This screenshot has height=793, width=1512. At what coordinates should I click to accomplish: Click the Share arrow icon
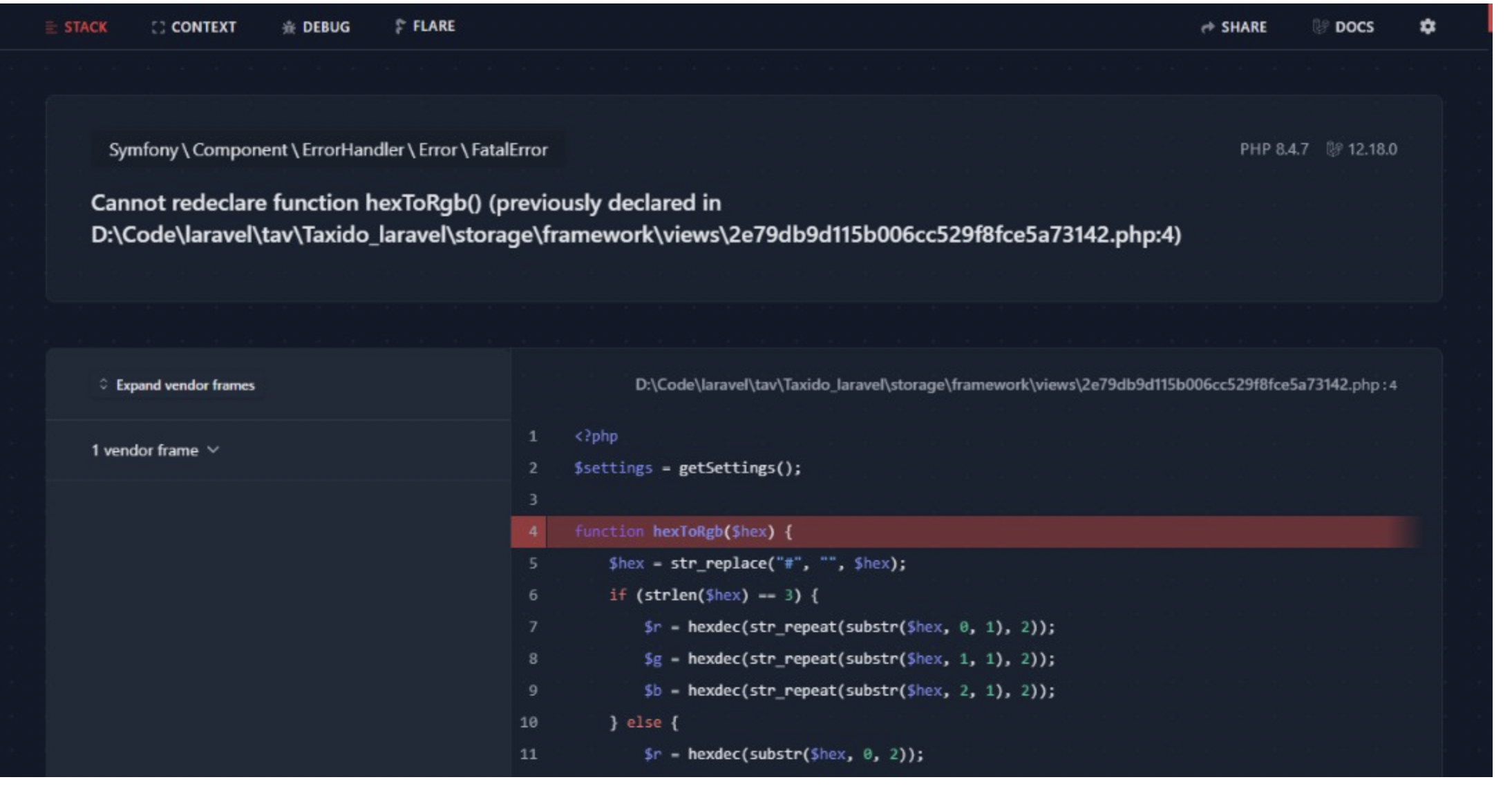pyautogui.click(x=1207, y=27)
